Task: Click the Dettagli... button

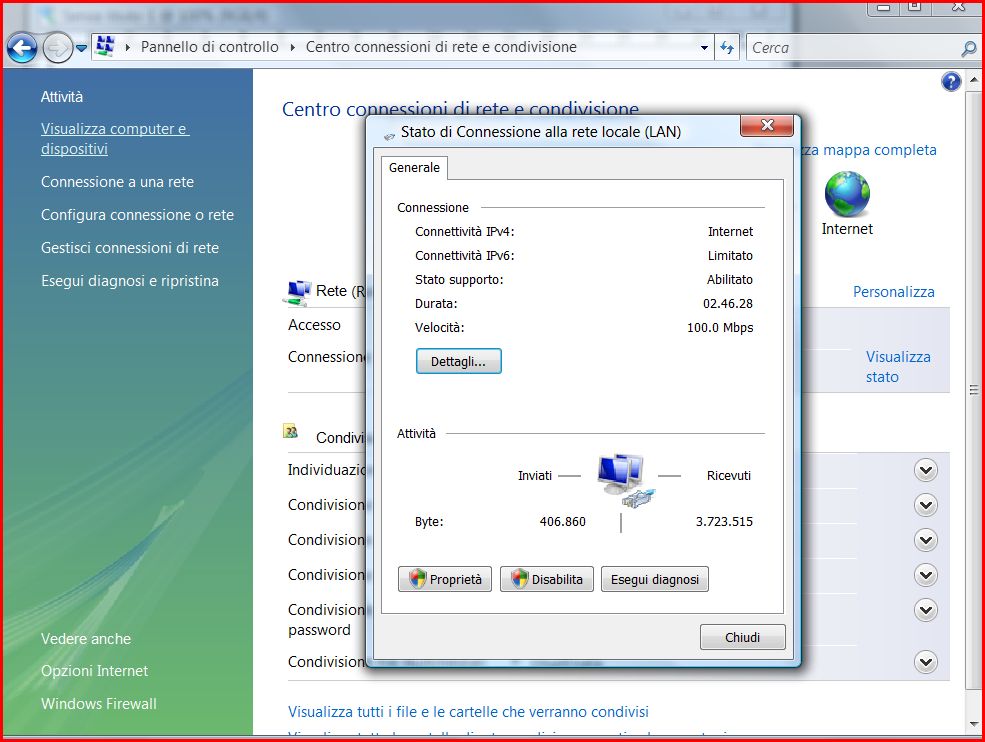Action: coord(459,361)
